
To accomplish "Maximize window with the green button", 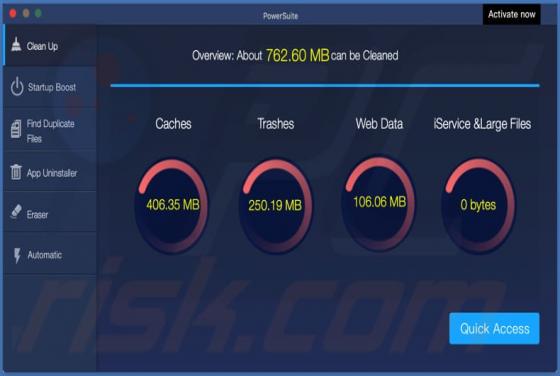I will pyautogui.click(x=38, y=14).
